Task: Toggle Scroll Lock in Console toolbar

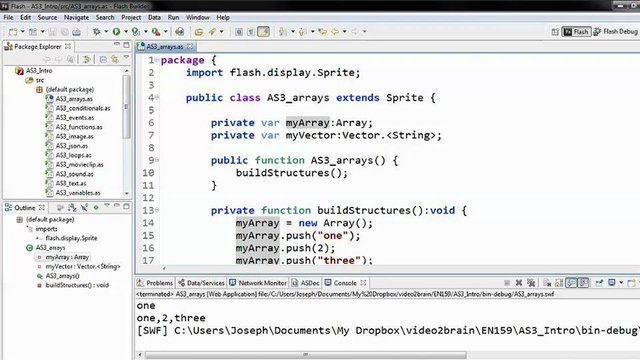Action: click(x=559, y=282)
